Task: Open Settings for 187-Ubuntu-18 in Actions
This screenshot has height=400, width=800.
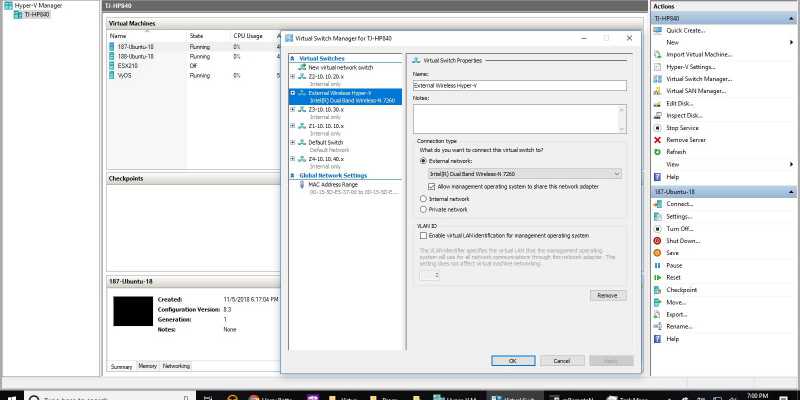Action: click(x=679, y=216)
